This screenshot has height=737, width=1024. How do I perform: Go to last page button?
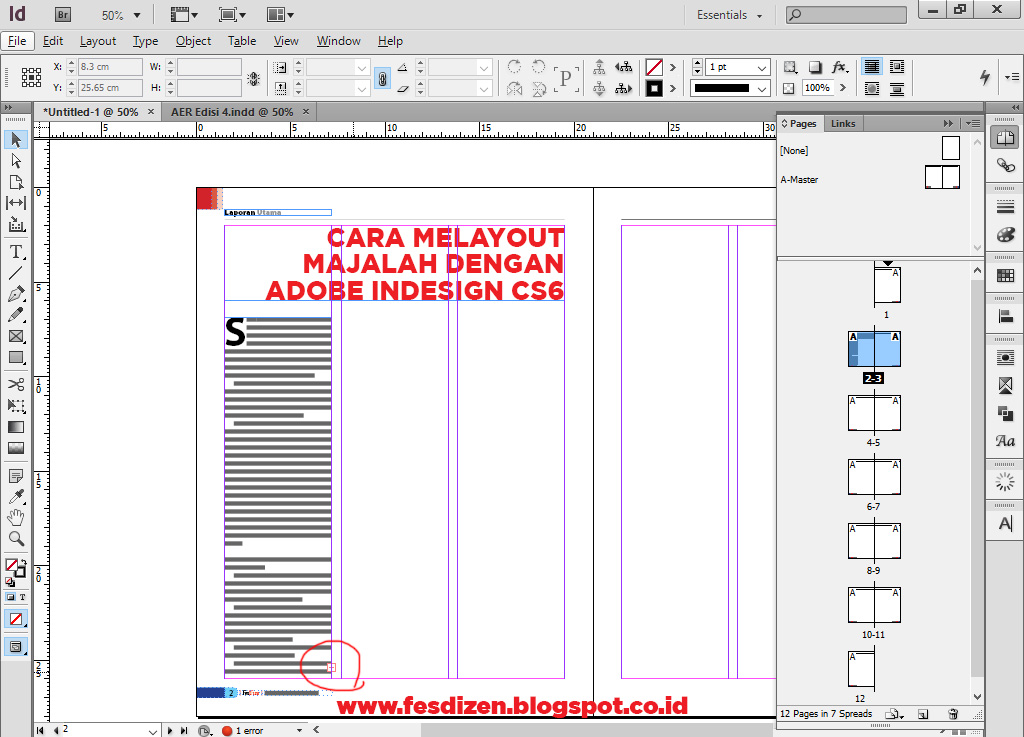184,730
